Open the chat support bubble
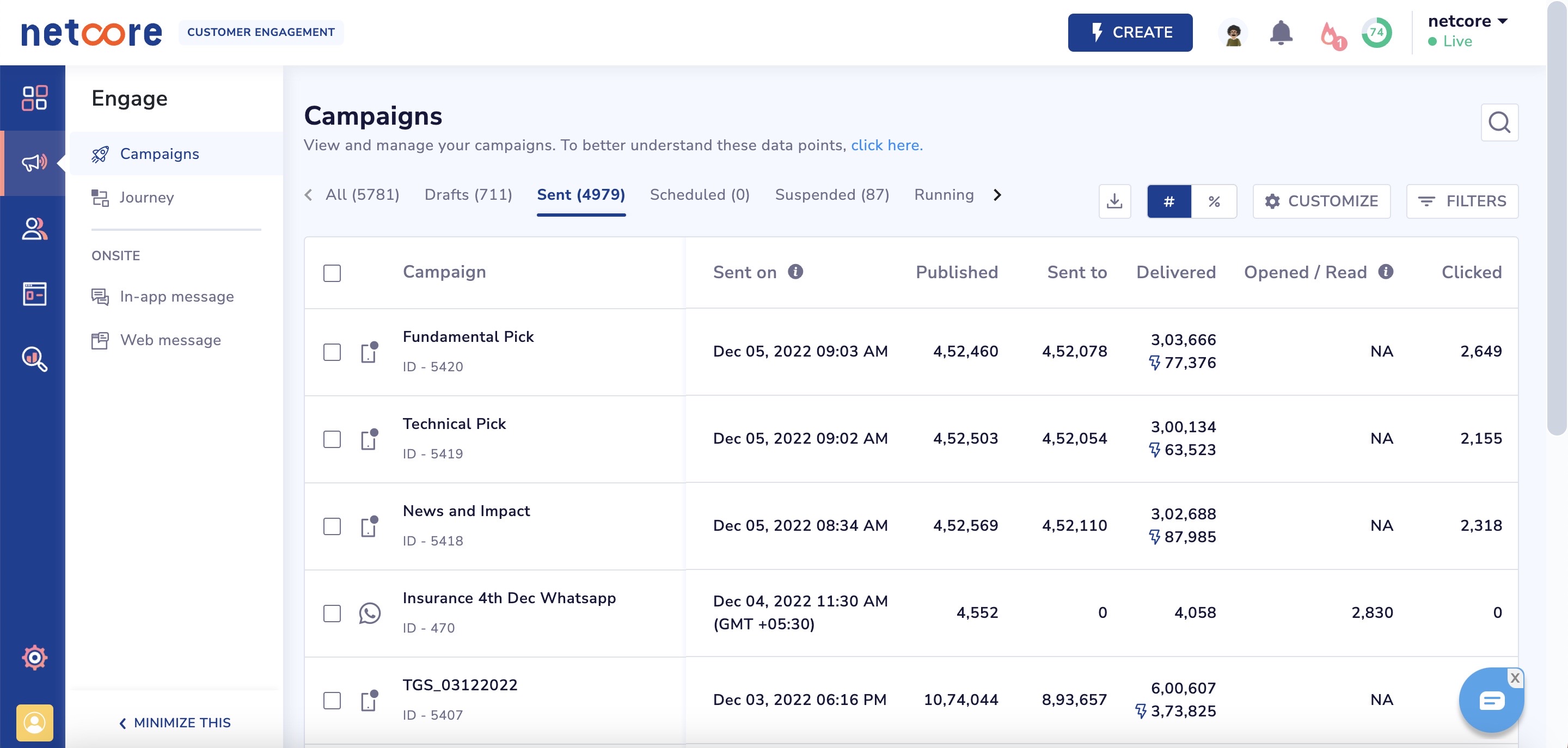 tap(1491, 700)
